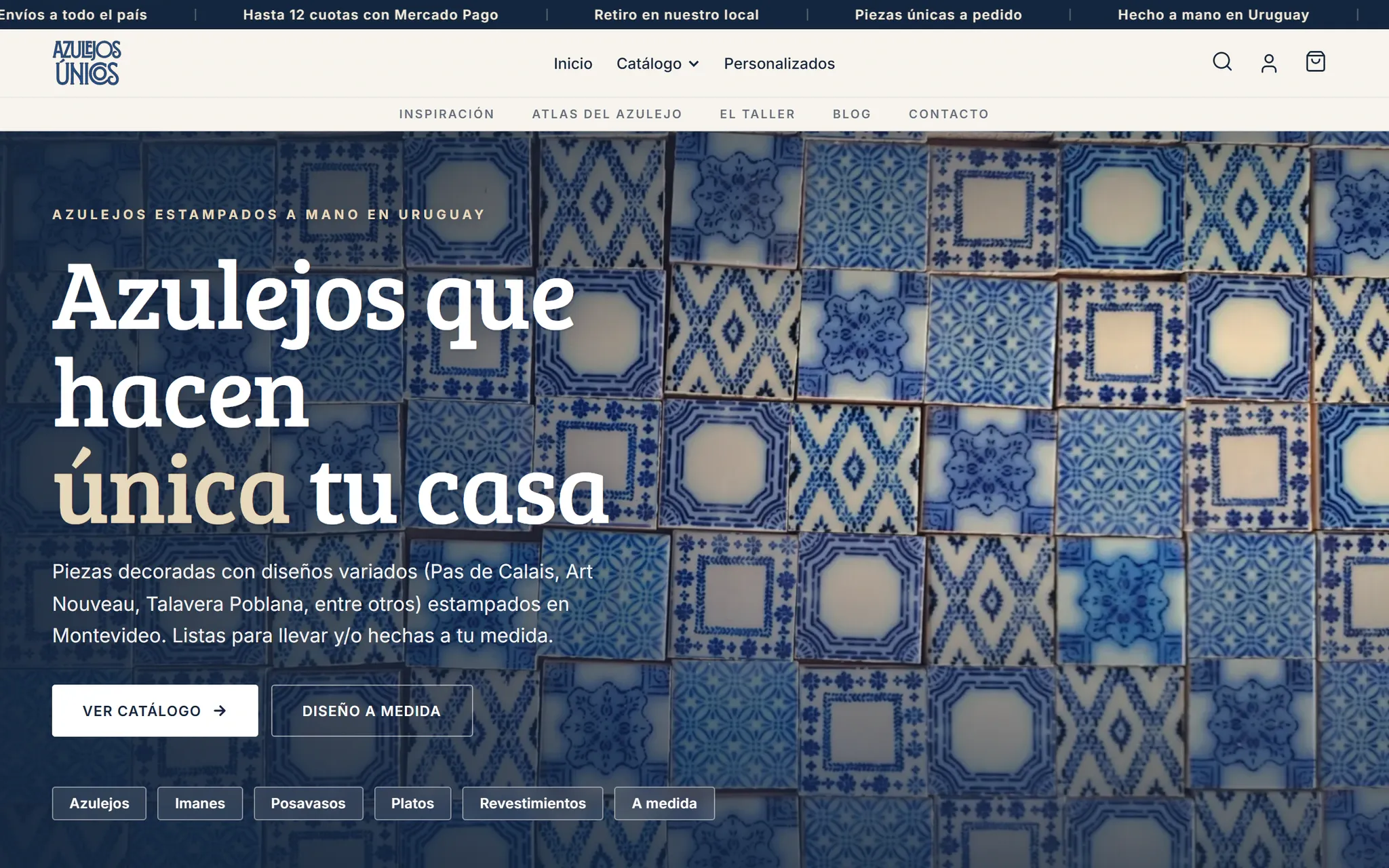Open the Personalizados nav item
Viewport: 1389px width, 868px height.
tap(779, 64)
